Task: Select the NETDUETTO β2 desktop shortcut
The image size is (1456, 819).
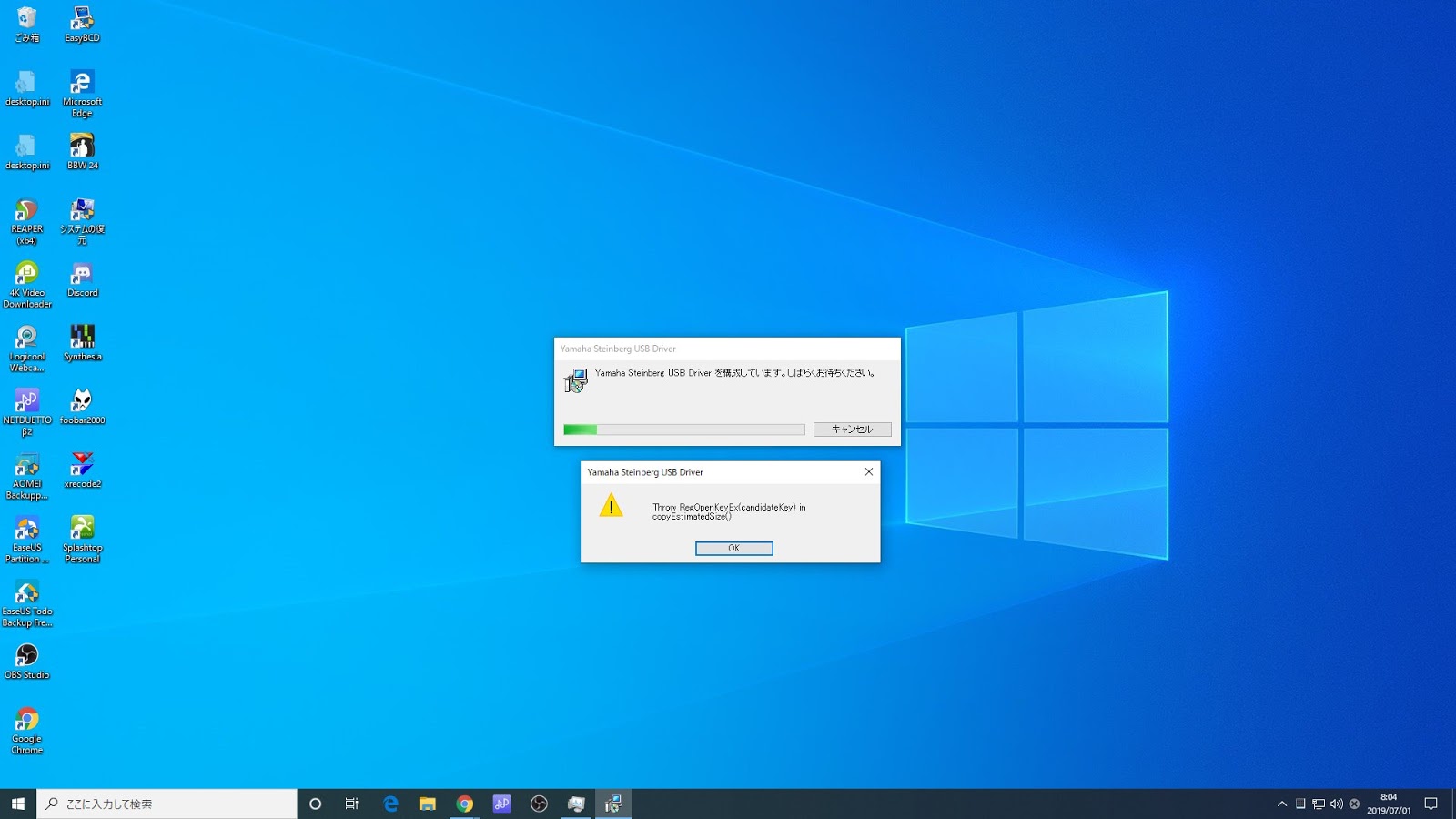Action: click(x=27, y=412)
